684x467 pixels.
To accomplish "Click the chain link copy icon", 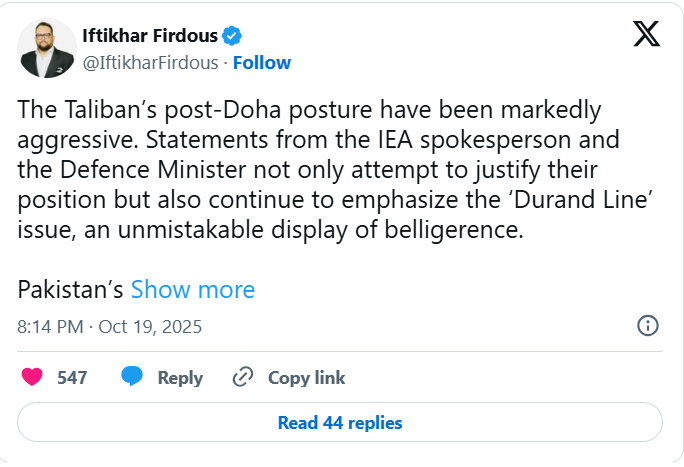I will 242,377.
